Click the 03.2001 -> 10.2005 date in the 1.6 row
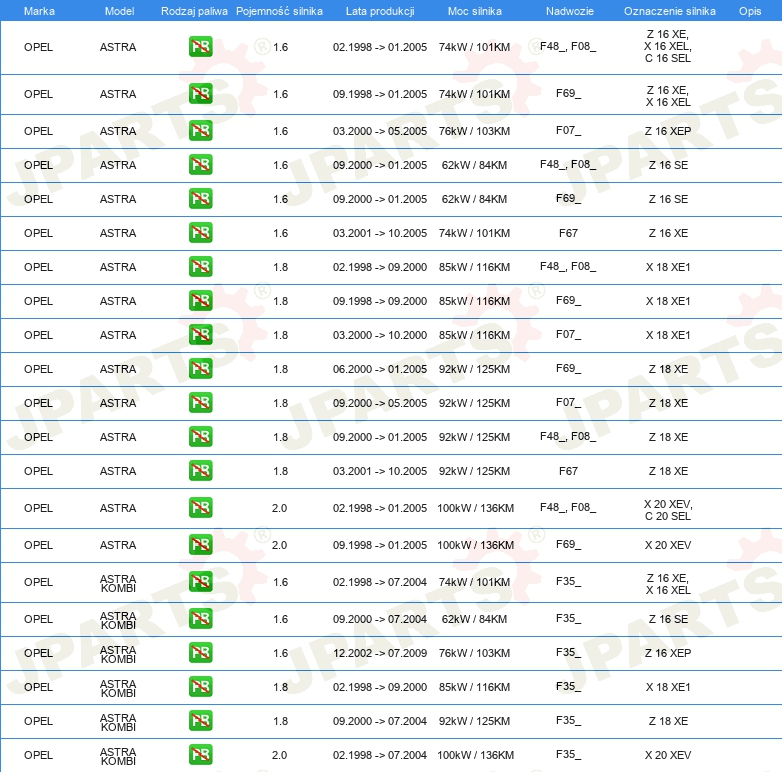This screenshot has width=782, height=772. [x=379, y=233]
